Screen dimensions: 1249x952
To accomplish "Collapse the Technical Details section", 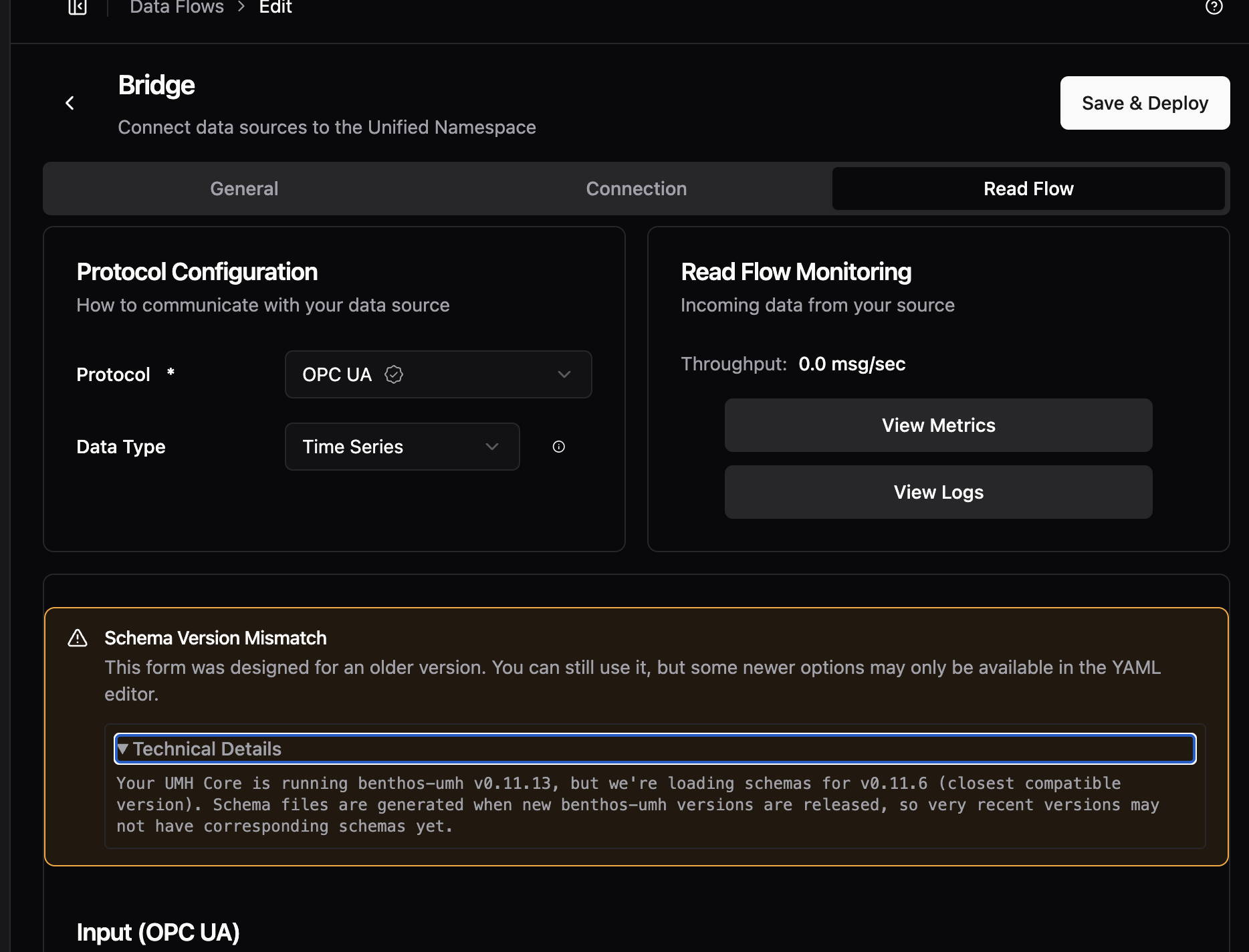I will (x=655, y=749).
